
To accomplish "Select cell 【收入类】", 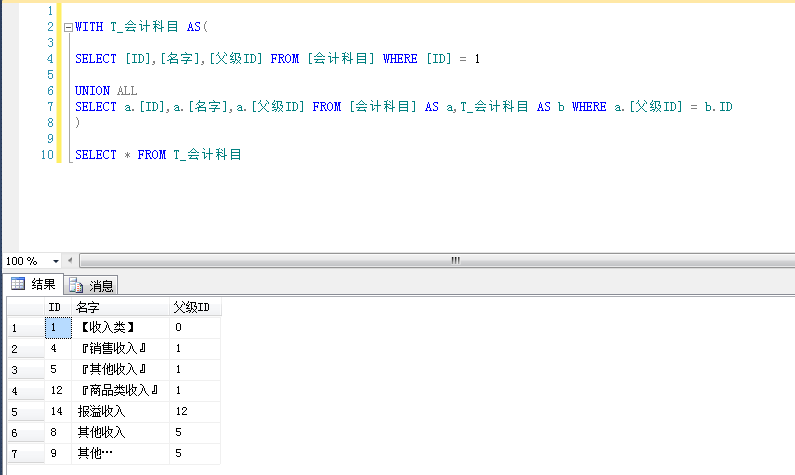I will [x=120, y=327].
